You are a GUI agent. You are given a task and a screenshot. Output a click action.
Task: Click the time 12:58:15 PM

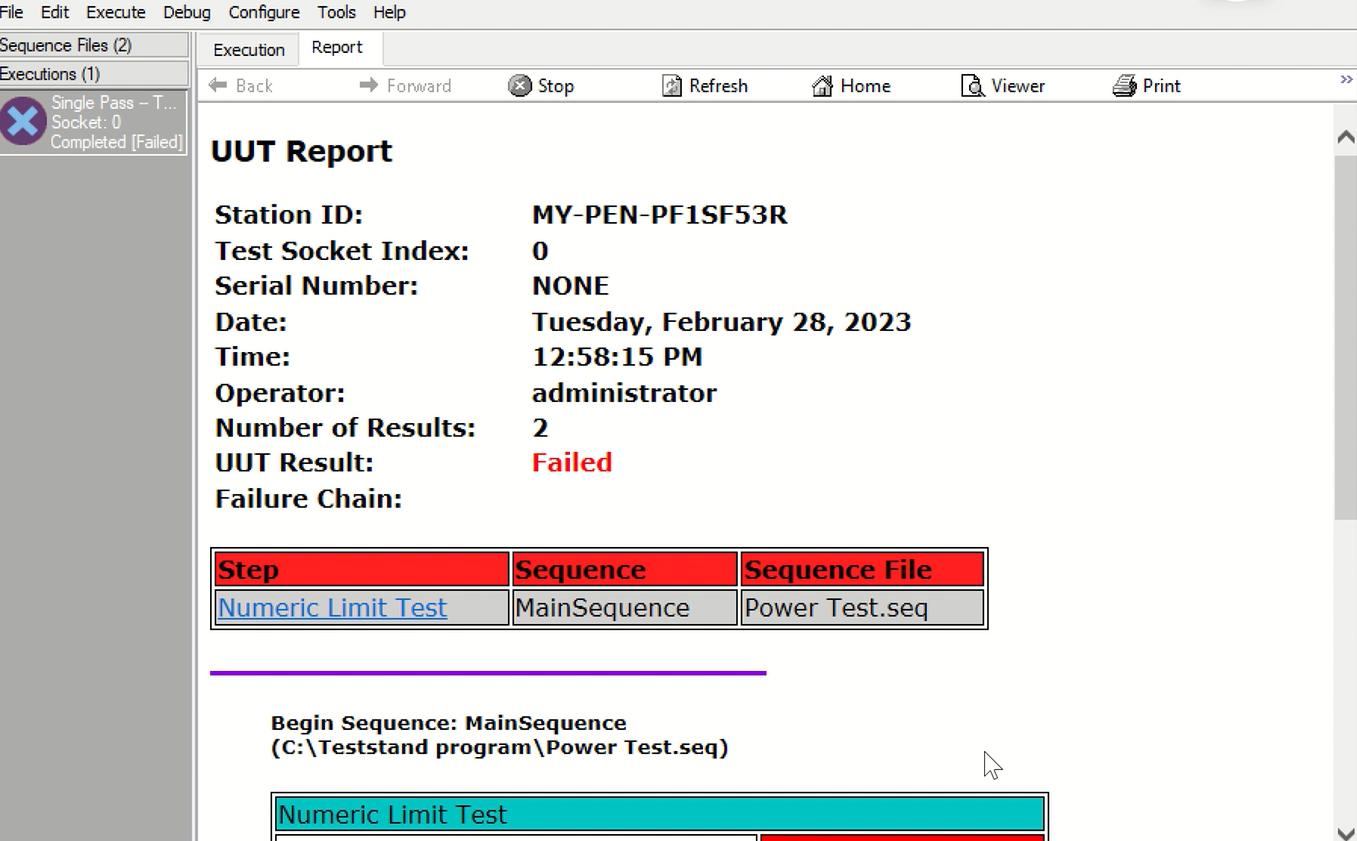(617, 357)
